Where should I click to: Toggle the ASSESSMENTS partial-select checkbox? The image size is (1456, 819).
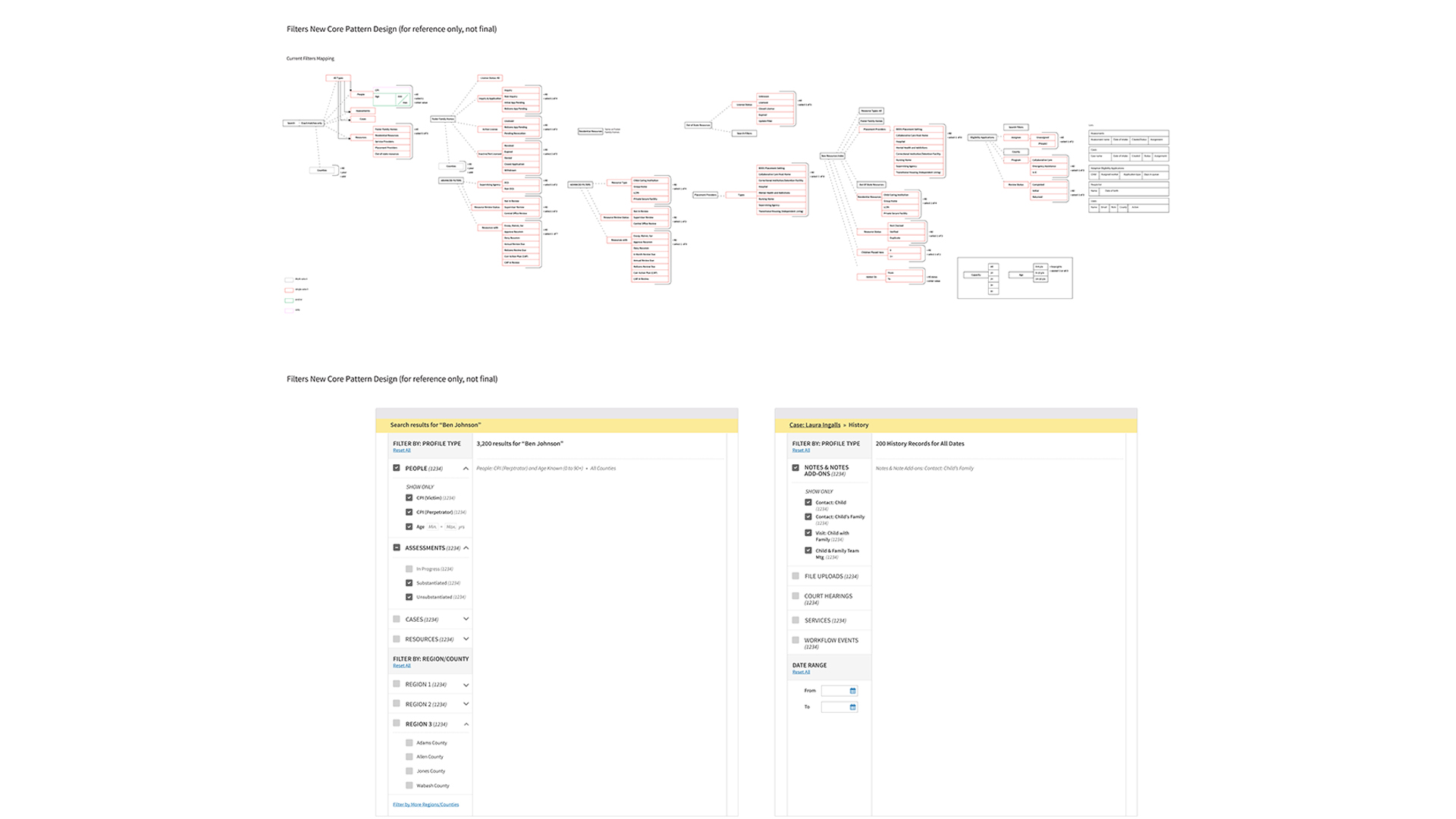[397, 548]
